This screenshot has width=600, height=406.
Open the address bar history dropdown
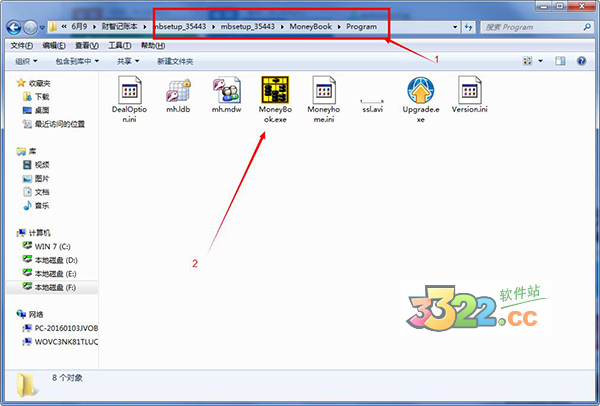[455, 27]
